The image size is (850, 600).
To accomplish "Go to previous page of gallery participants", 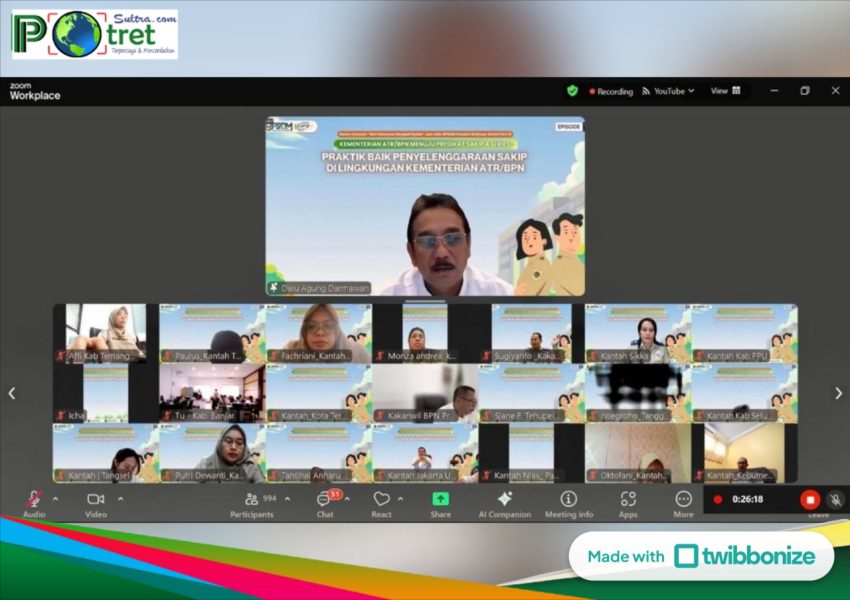I will click(x=12, y=393).
